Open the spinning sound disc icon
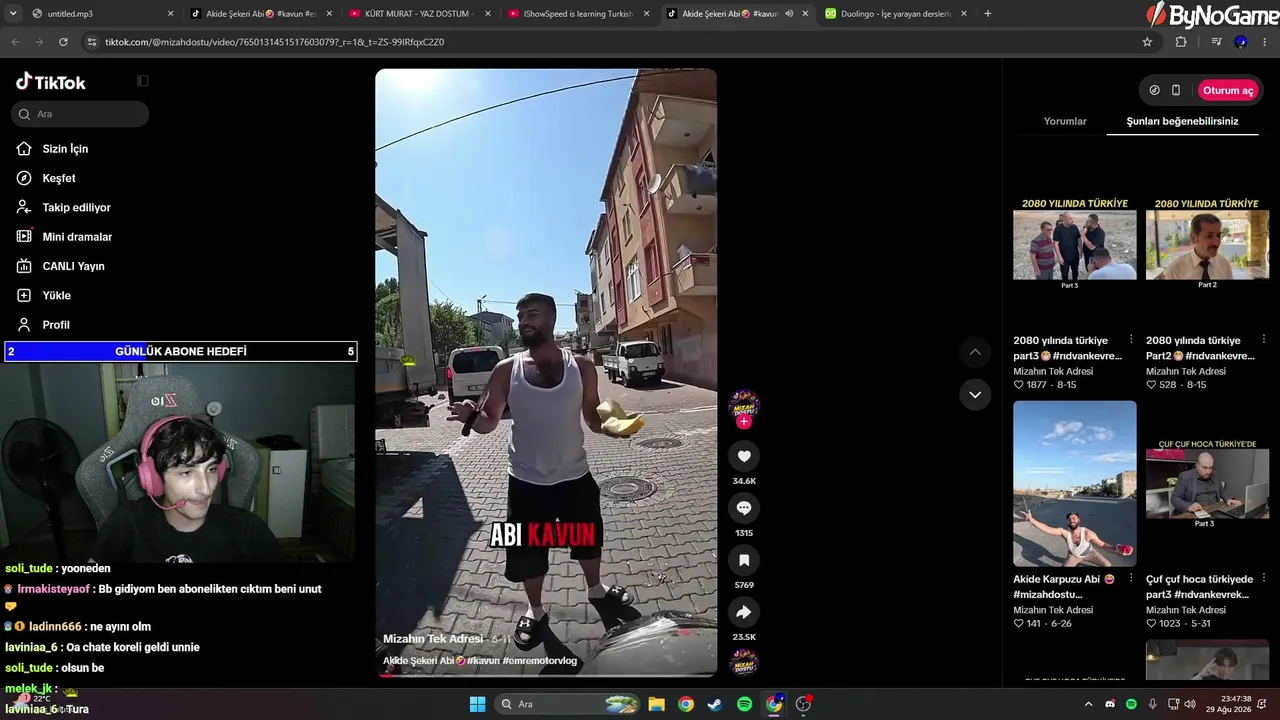1280x720 pixels. tap(744, 662)
